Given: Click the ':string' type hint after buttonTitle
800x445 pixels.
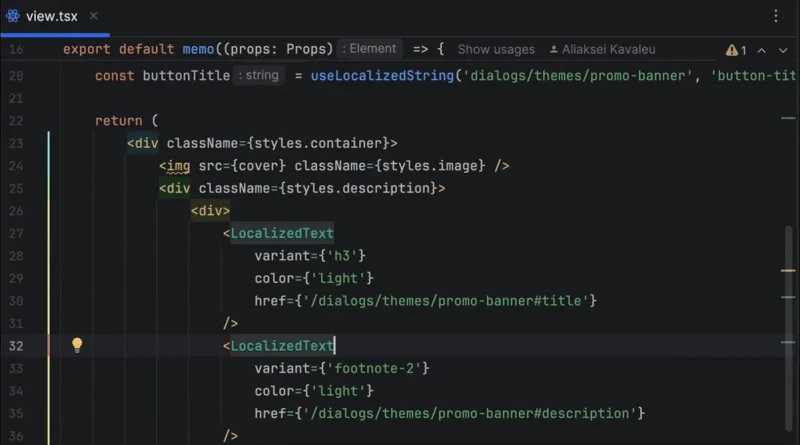Looking at the screenshot, I should [259, 75].
